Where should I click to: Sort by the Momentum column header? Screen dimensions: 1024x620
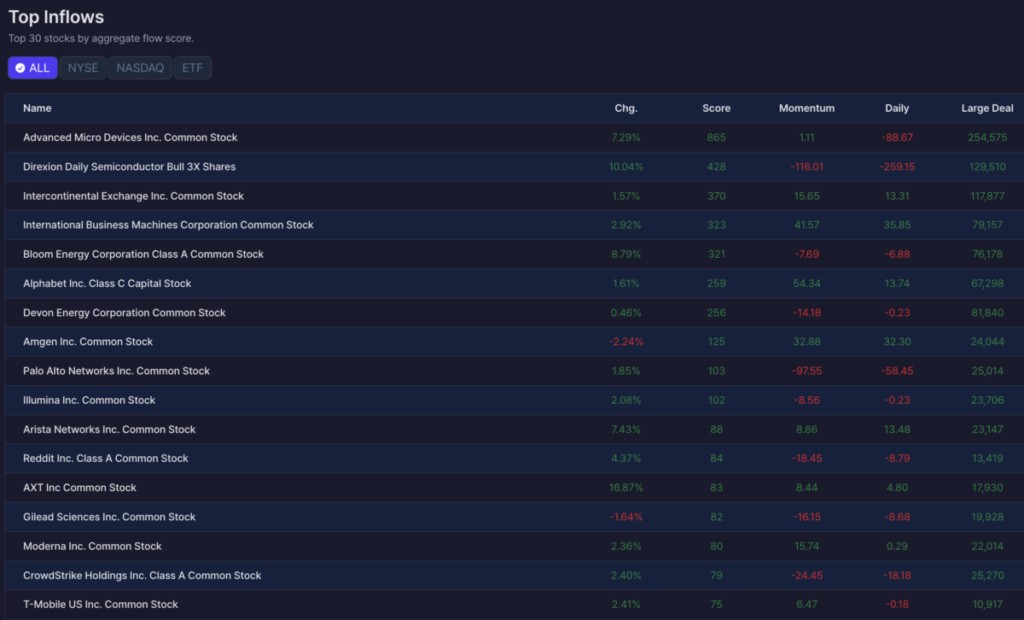click(807, 108)
